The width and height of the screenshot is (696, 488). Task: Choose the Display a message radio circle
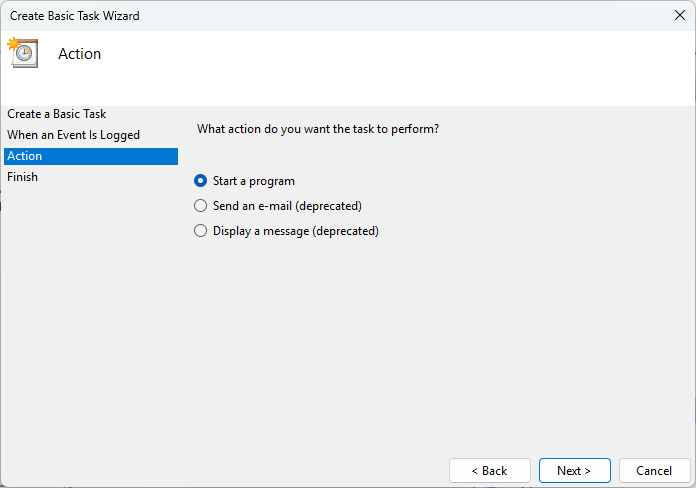click(x=200, y=231)
